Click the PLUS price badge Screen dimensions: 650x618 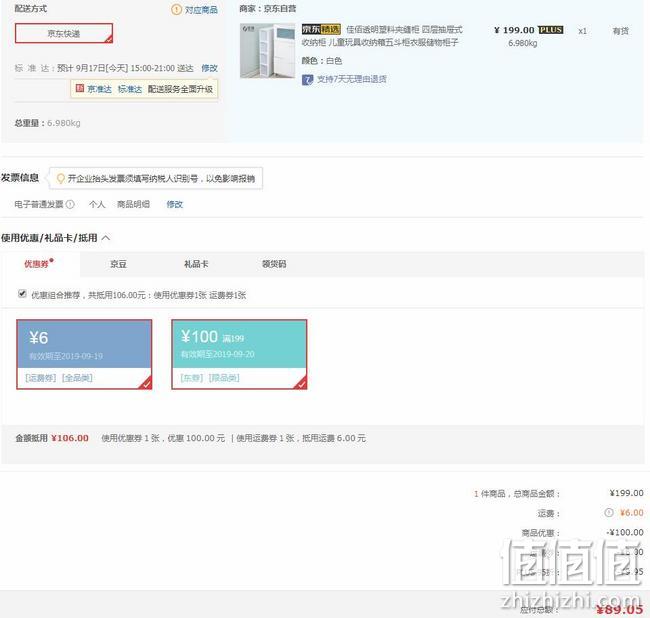click(x=551, y=30)
